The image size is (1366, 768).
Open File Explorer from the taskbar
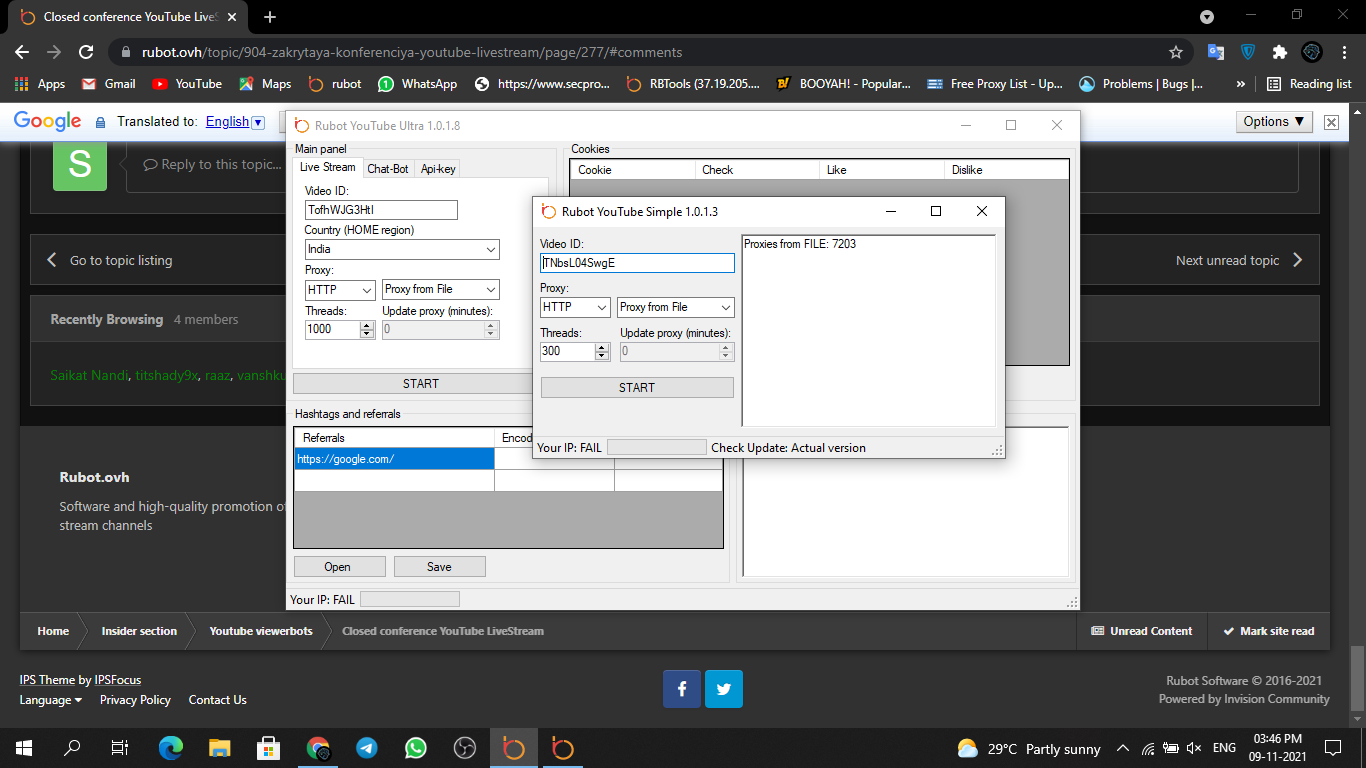(x=220, y=748)
